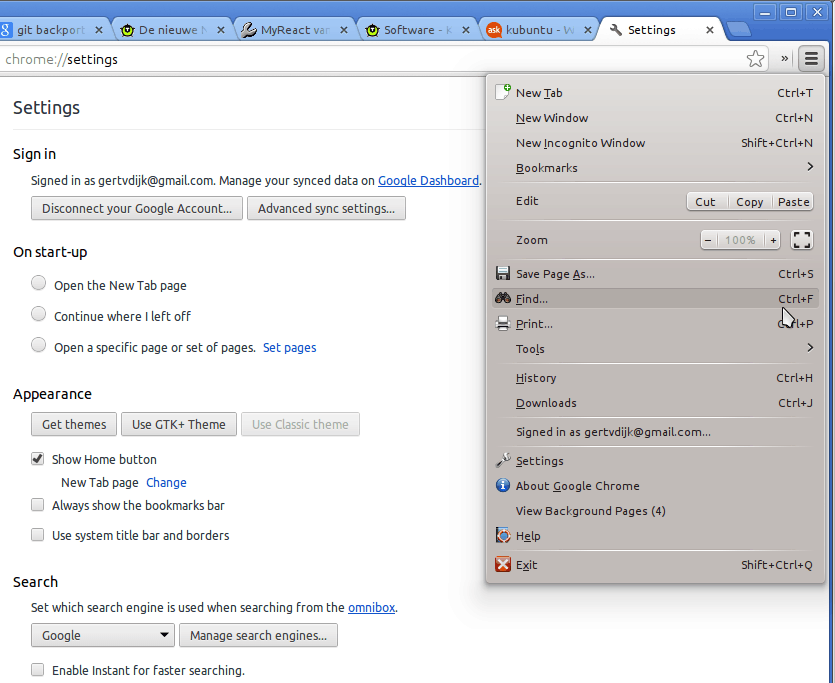The width and height of the screenshot is (835, 683).
Task: Increase zoom with the plus button
Action: coord(773,240)
